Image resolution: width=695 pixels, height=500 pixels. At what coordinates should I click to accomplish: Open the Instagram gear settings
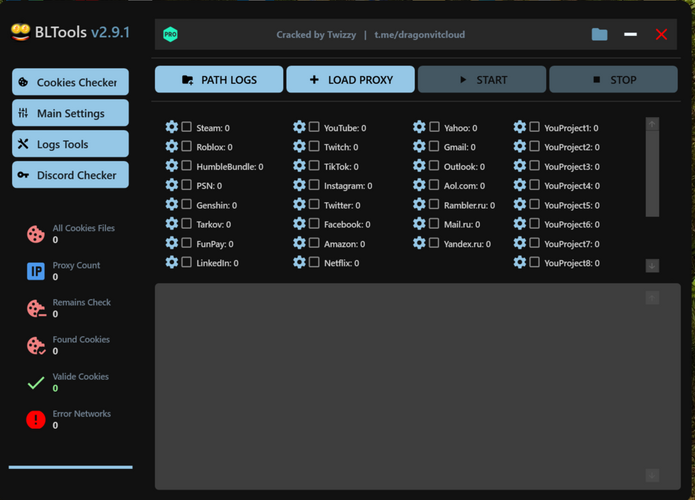(299, 185)
